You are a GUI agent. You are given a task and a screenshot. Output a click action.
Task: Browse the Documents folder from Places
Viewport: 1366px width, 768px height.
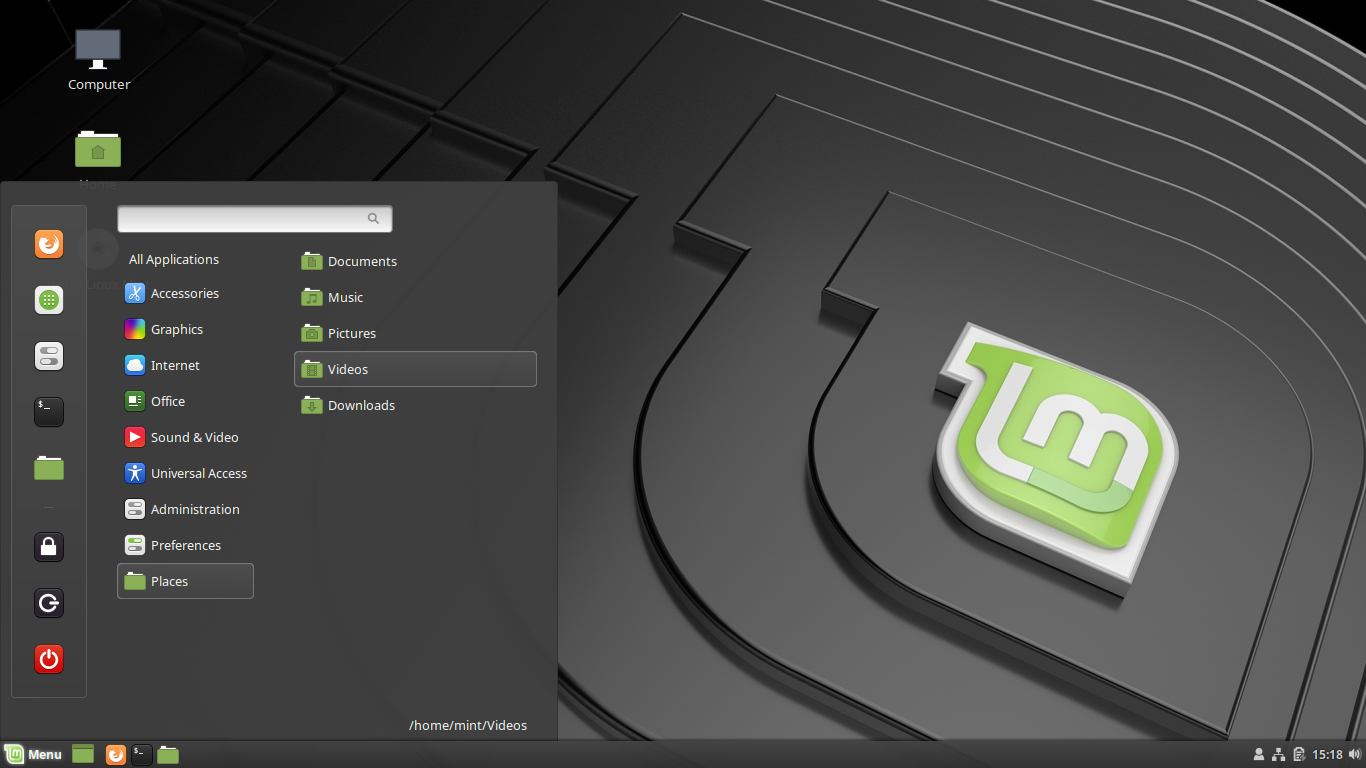tap(360, 261)
